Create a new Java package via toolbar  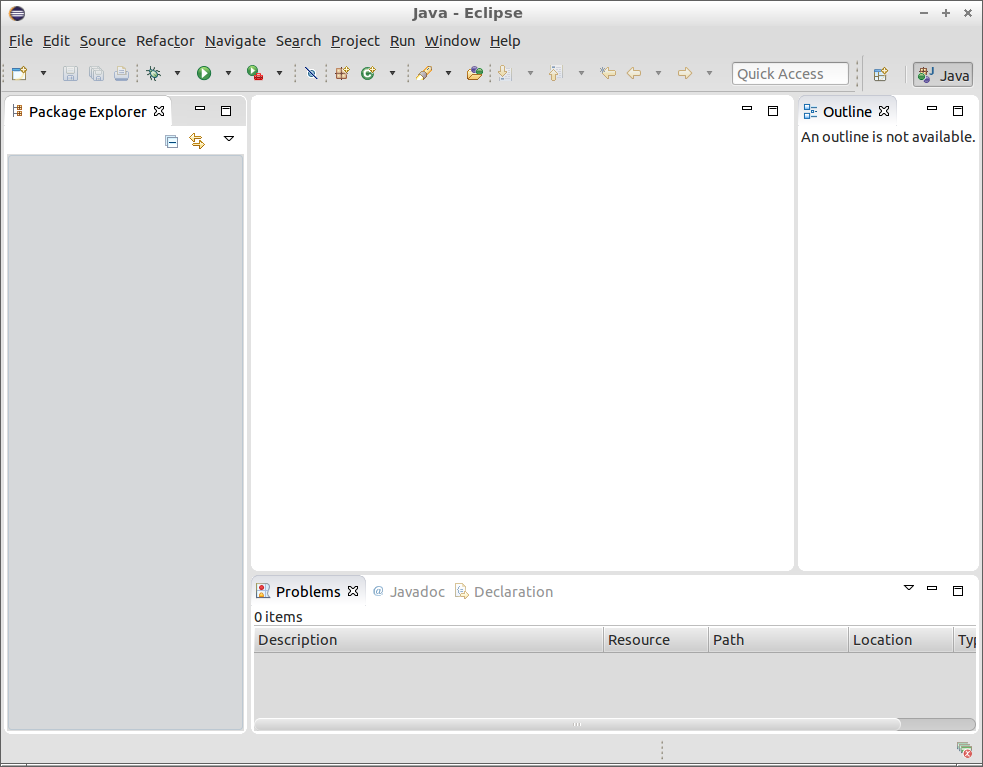tap(342, 73)
